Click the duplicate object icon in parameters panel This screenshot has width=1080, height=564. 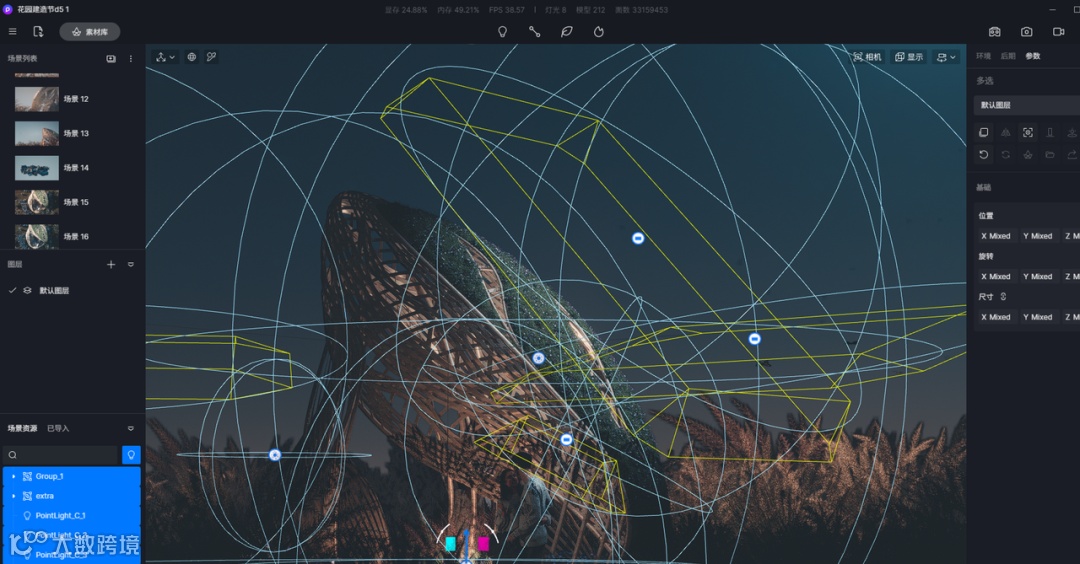(x=984, y=132)
